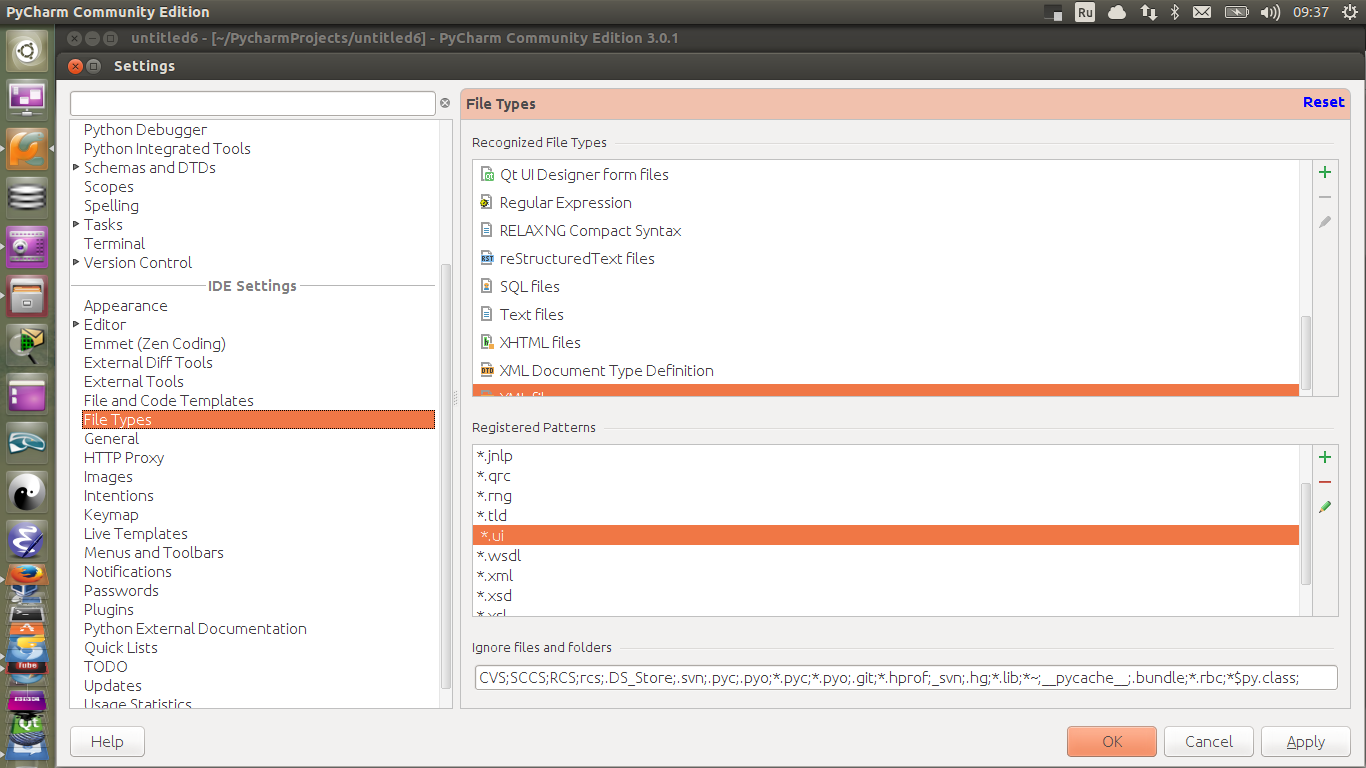The width and height of the screenshot is (1366, 768).
Task: Click in the settings search box
Action: pos(252,103)
